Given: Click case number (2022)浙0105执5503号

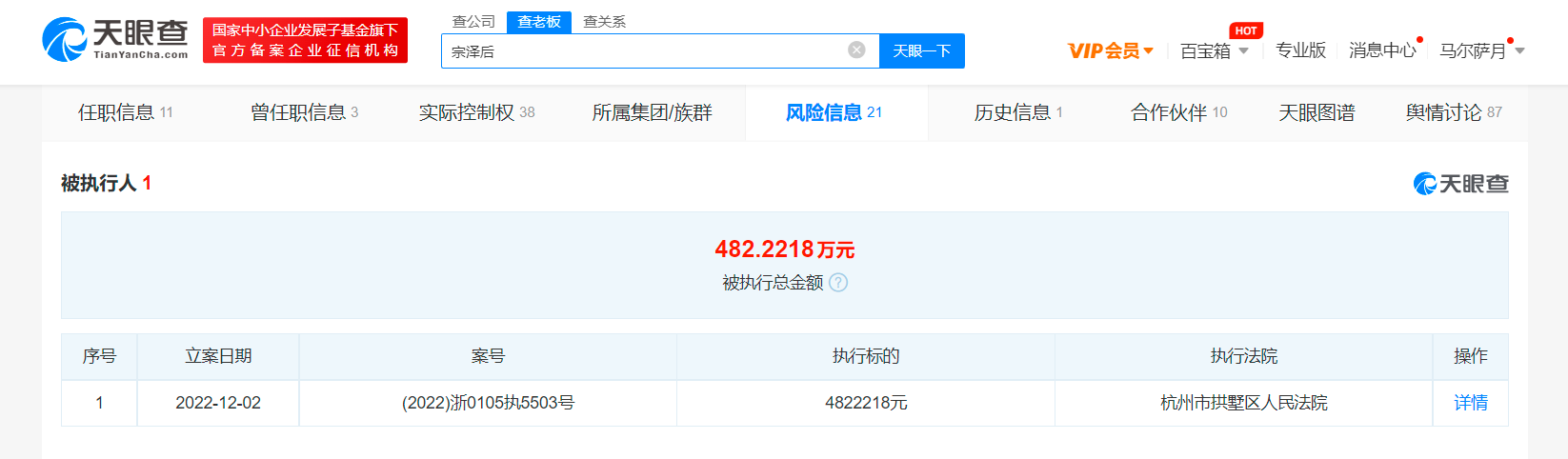Looking at the screenshot, I should 488,403.
